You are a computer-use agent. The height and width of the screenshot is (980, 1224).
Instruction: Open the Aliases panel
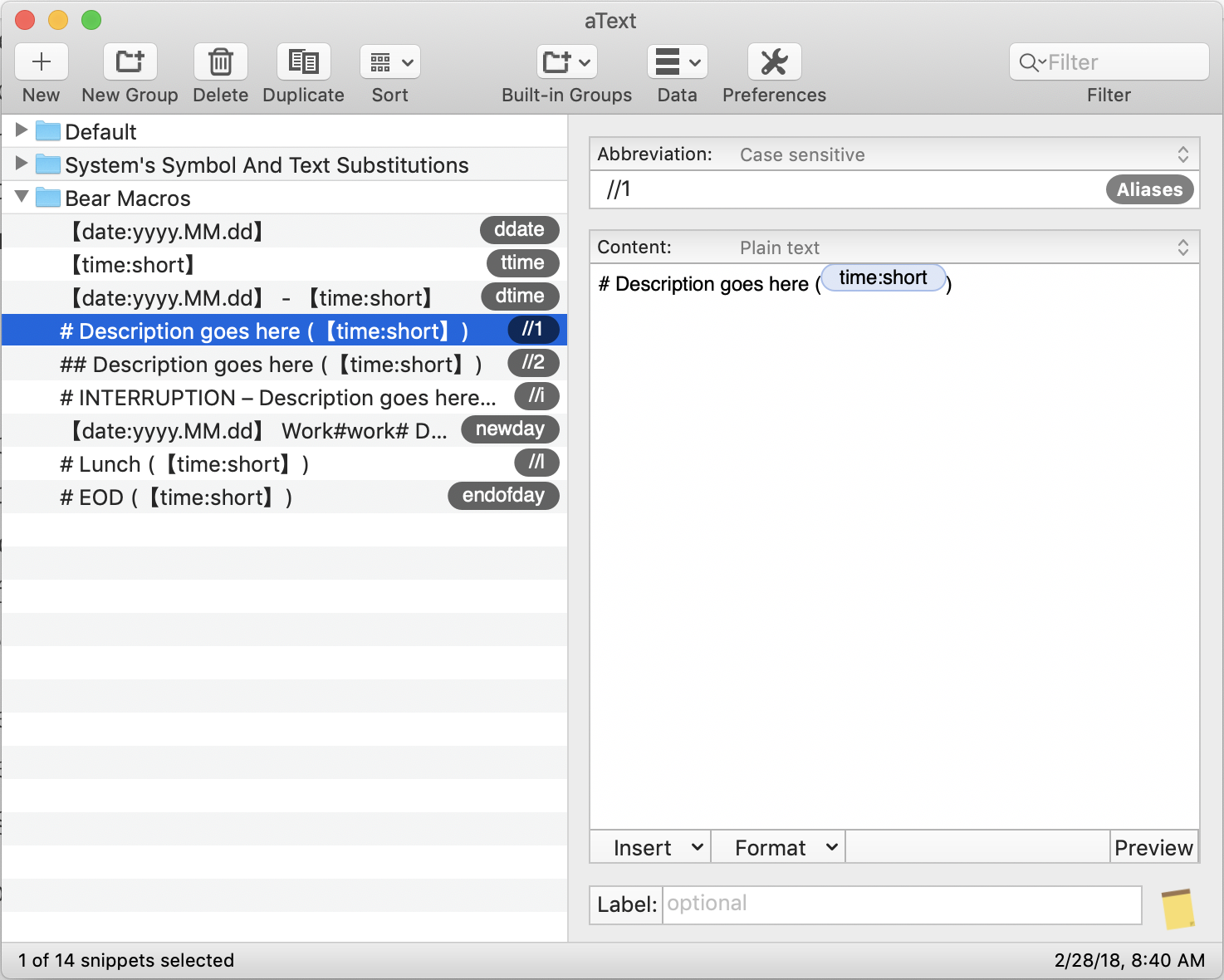tap(1150, 189)
